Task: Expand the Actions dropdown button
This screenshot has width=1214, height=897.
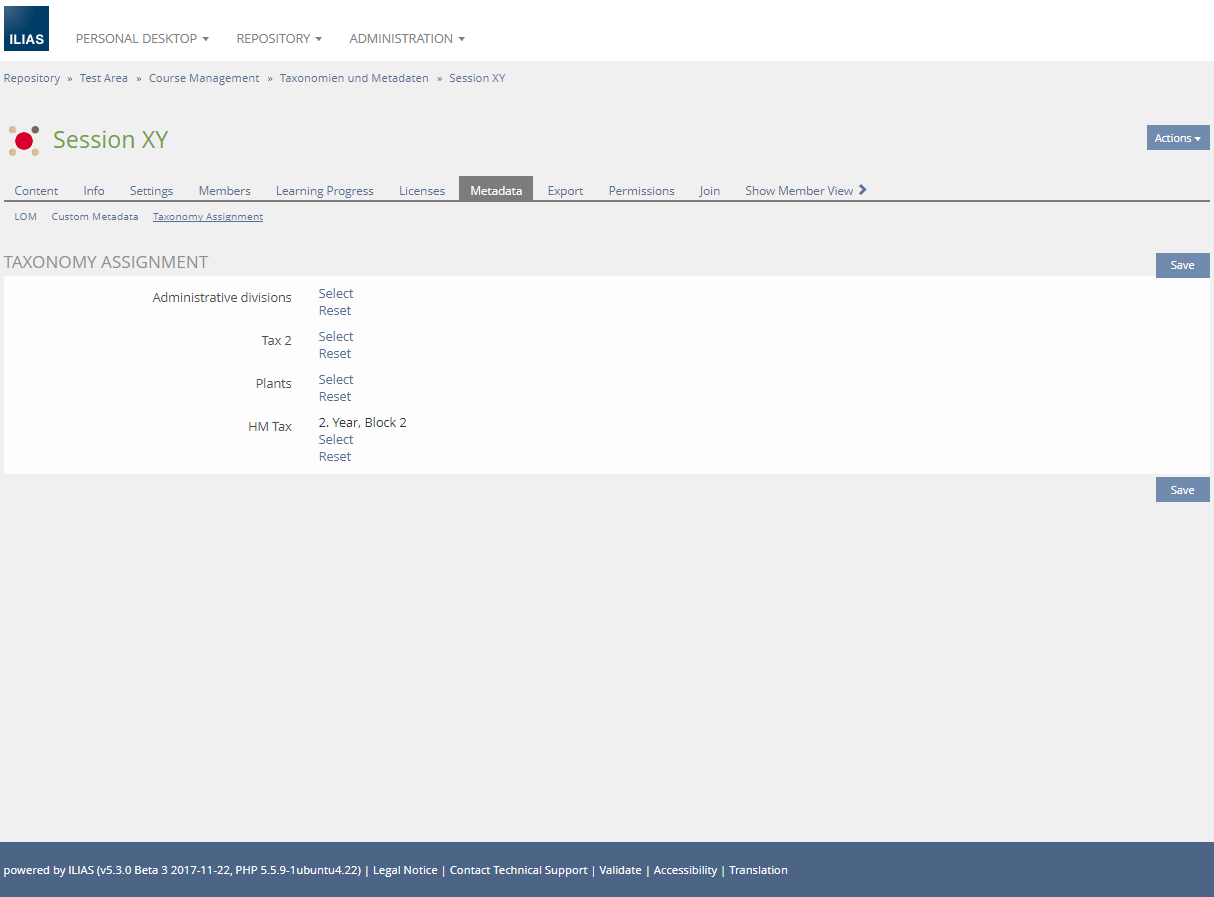Action: point(1177,138)
